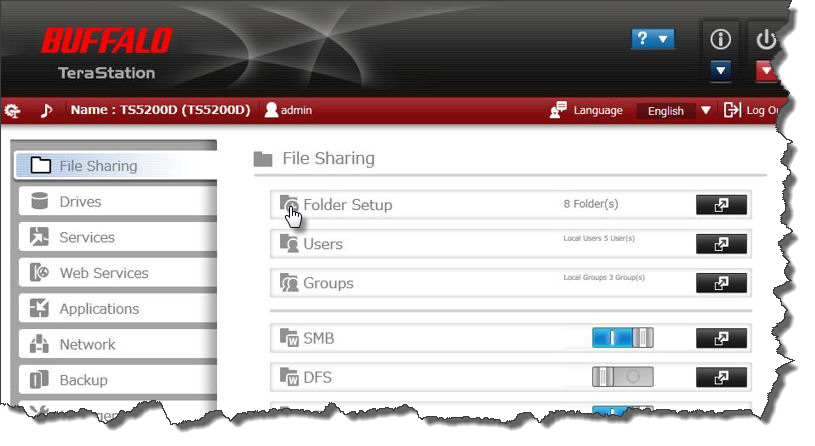This screenshot has height=446, width=815.
Task: Select Applications in the sidebar
Action: tap(117, 309)
